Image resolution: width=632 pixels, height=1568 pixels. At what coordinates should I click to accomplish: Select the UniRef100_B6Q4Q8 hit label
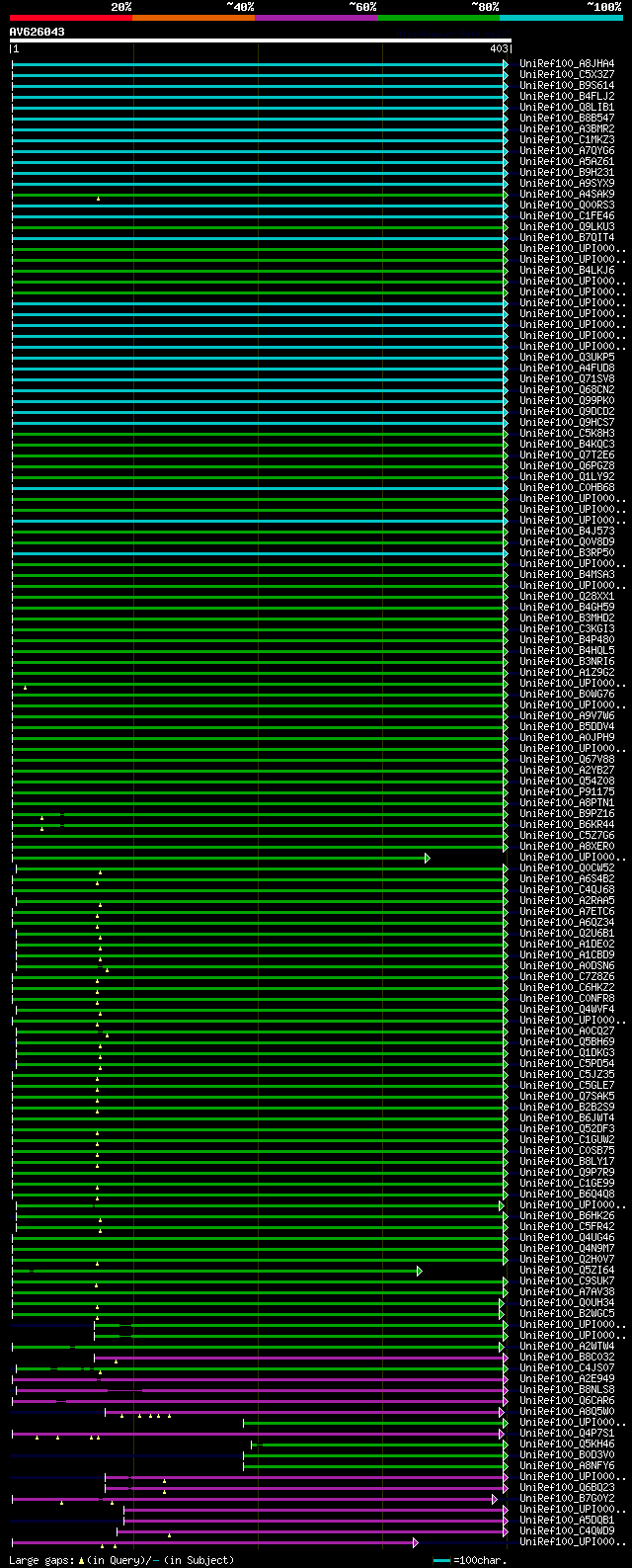click(567, 1195)
